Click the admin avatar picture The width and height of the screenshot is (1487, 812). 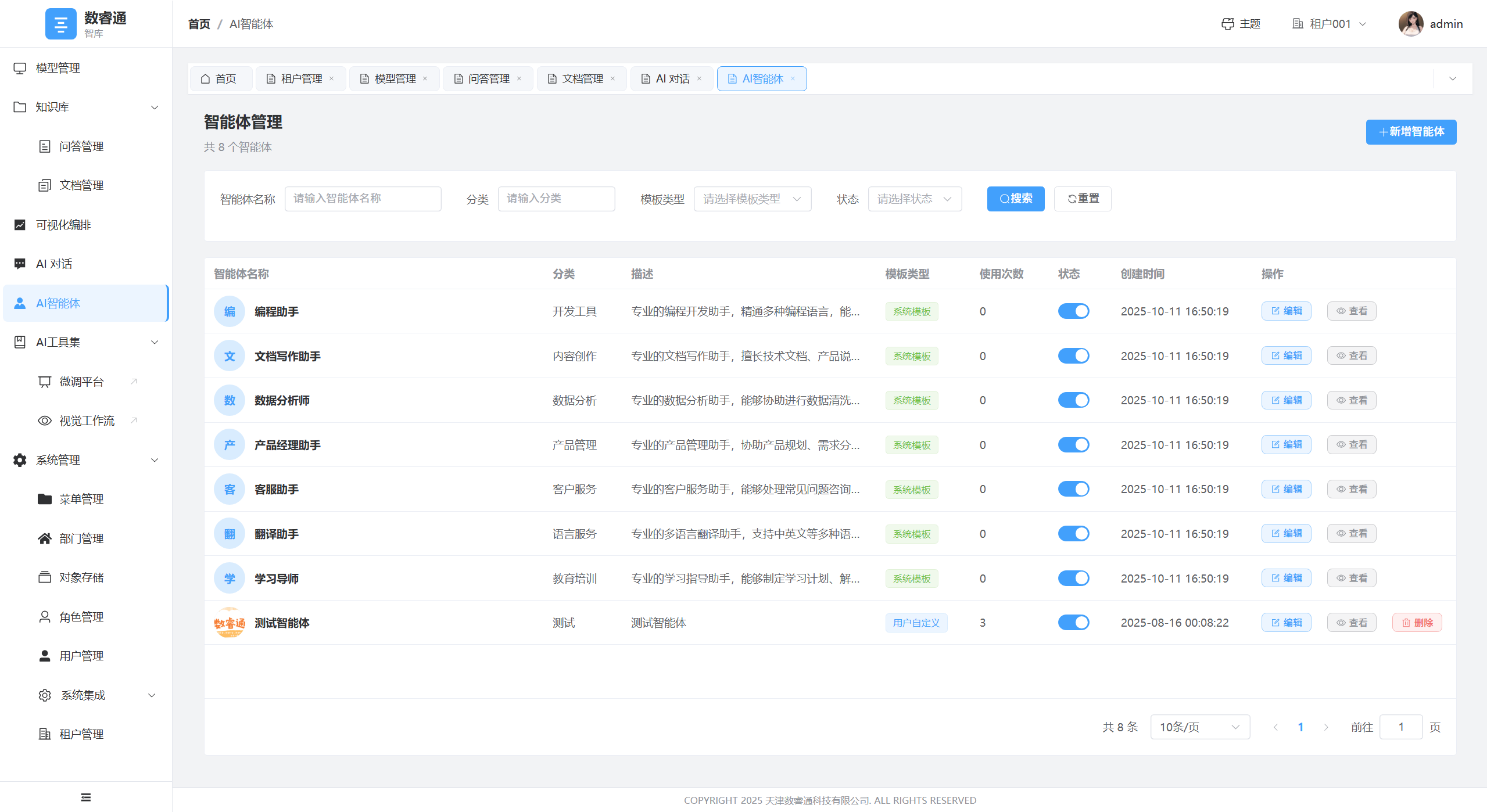tap(1410, 24)
